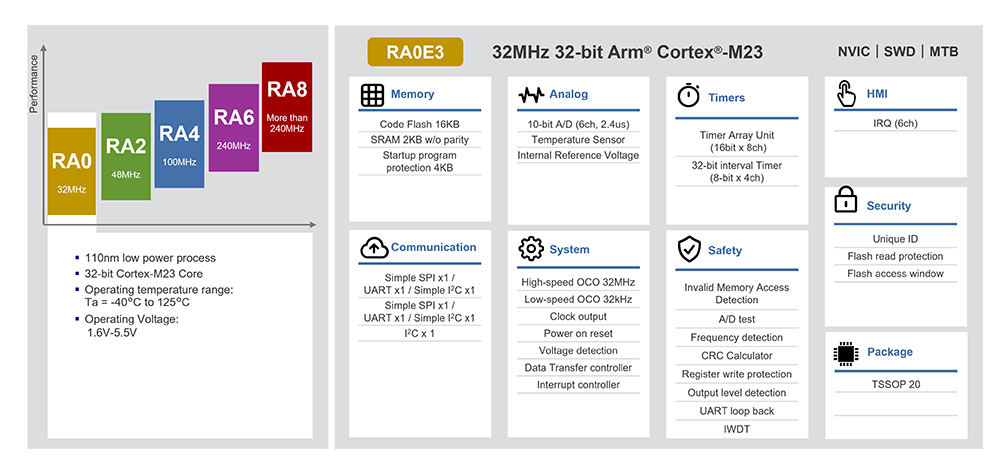Click the Package chip icon
The width and height of the screenshot is (1003, 466).
pyautogui.click(x=846, y=352)
